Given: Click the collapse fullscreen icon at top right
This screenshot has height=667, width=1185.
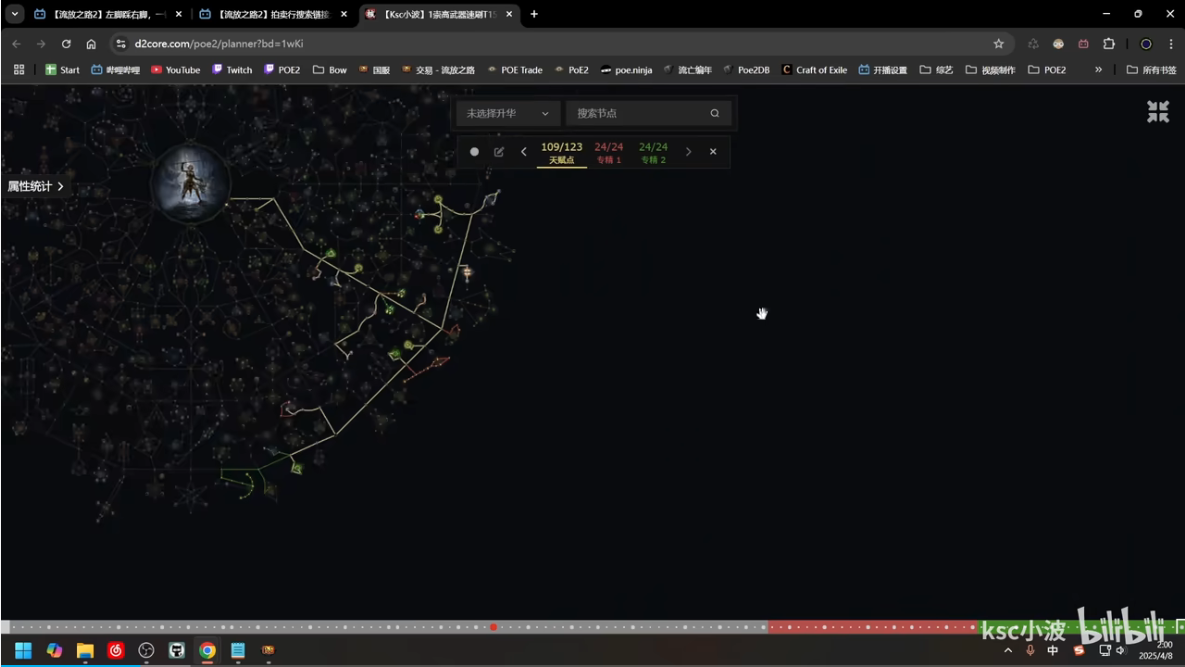Looking at the screenshot, I should coord(1157,112).
